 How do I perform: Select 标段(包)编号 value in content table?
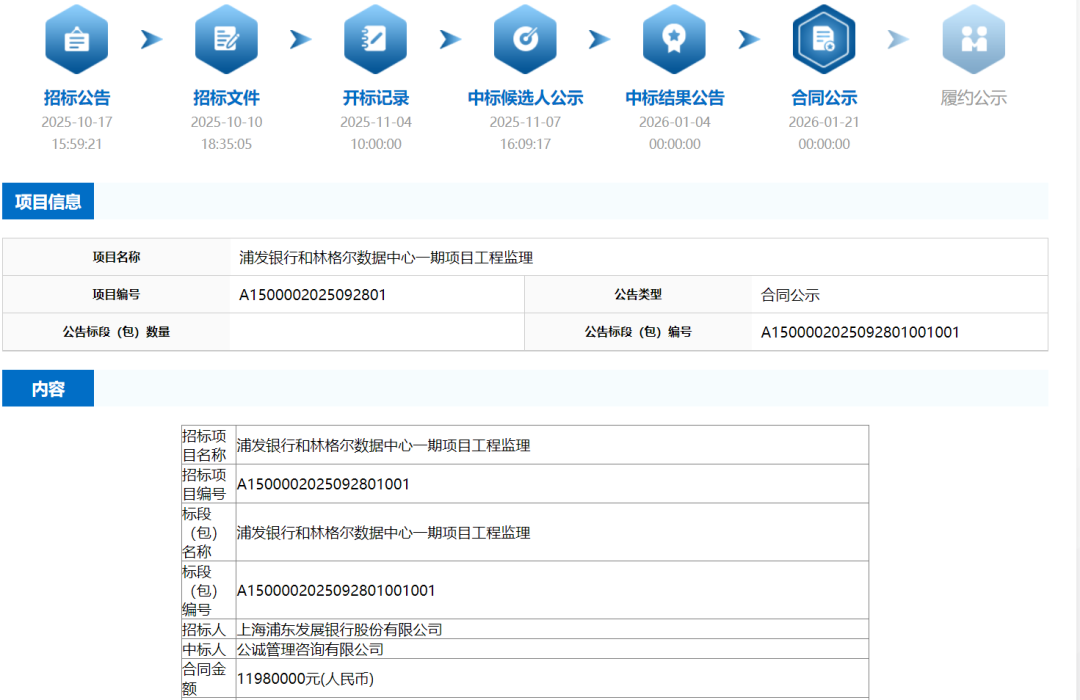336,590
